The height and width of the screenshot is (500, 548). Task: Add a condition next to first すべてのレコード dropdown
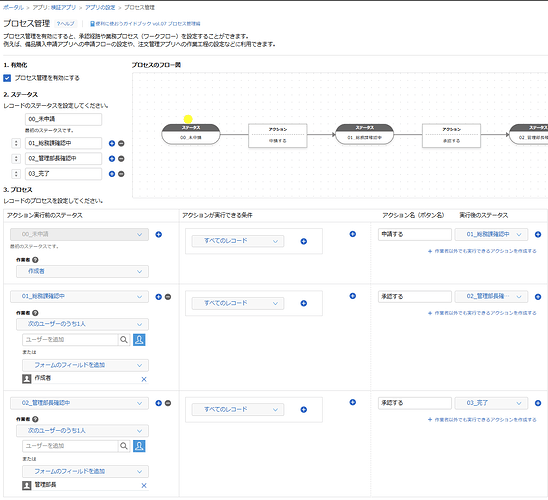(x=304, y=241)
